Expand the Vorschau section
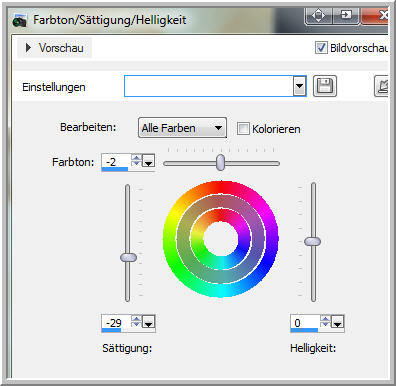This screenshot has width=396, height=386. [55, 48]
